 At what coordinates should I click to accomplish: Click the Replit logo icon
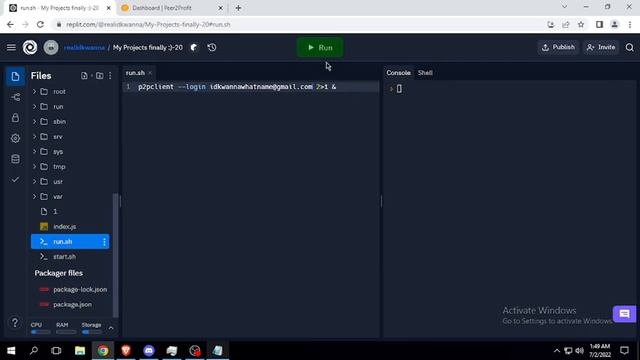pyautogui.click(x=30, y=47)
